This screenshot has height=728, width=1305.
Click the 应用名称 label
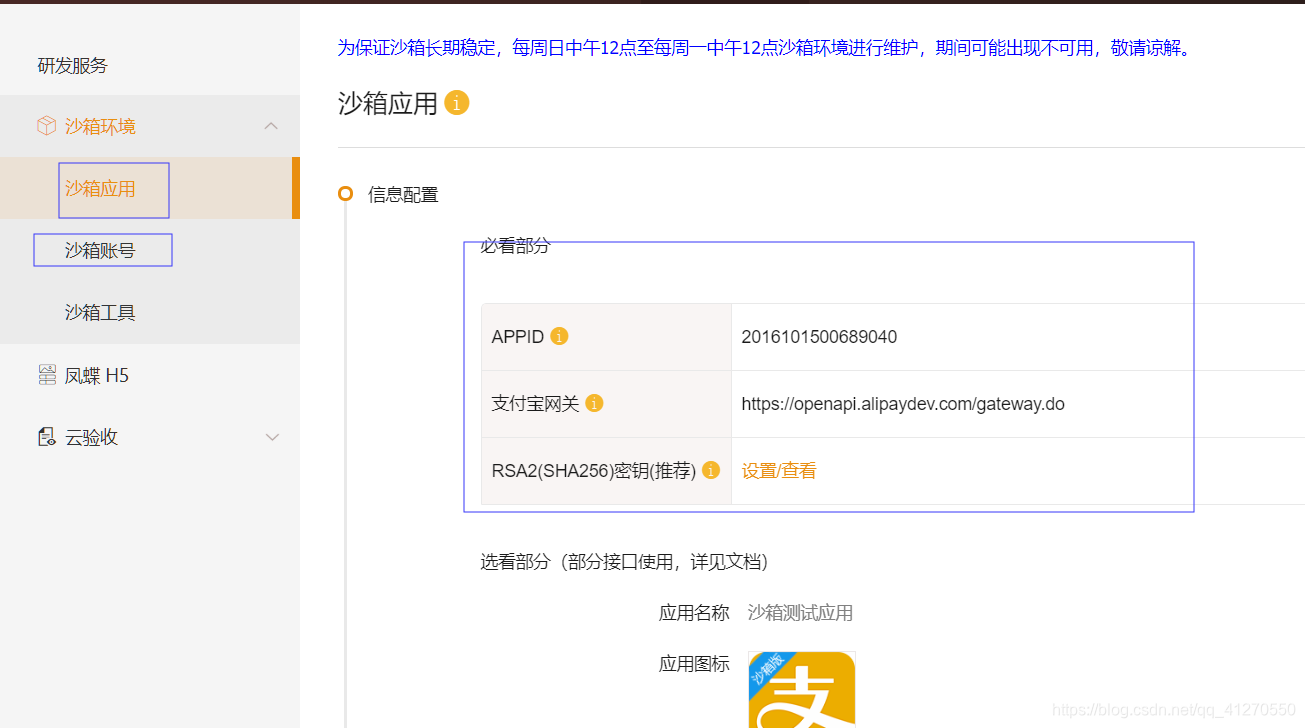click(694, 613)
